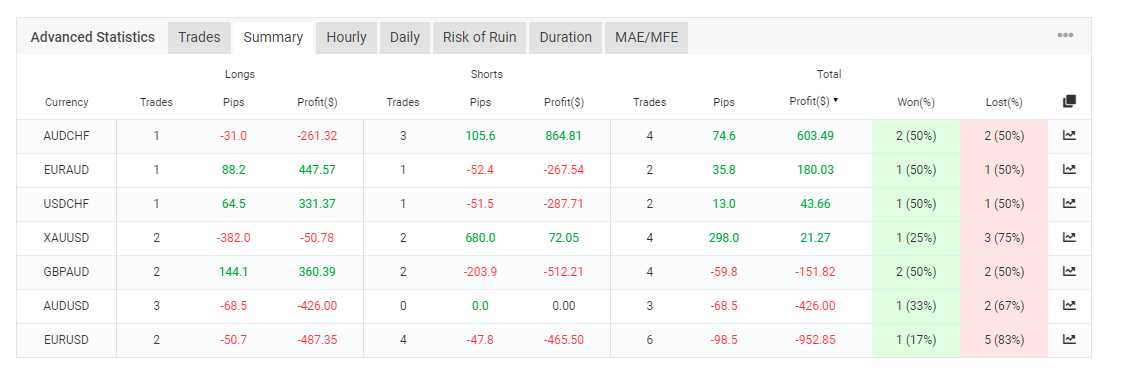Open the chart icon for EURAUD row
This screenshot has width=1132, height=372.
[1069, 169]
